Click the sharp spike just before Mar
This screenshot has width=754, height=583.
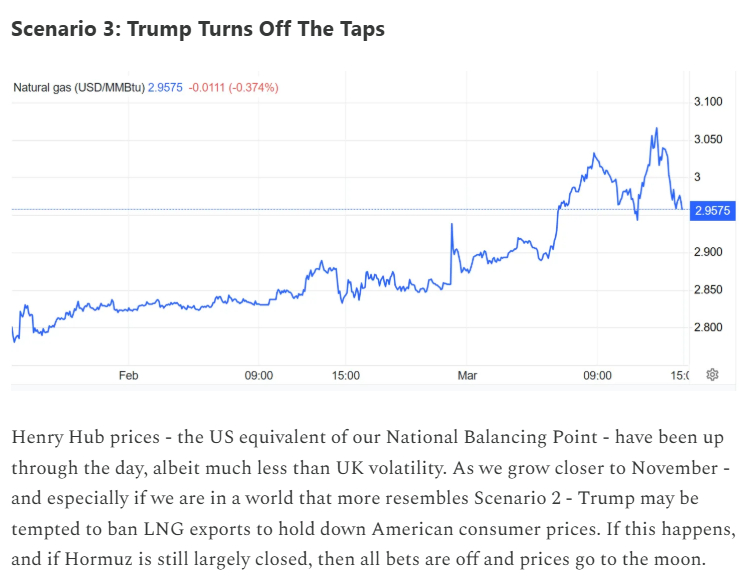[x=452, y=225]
